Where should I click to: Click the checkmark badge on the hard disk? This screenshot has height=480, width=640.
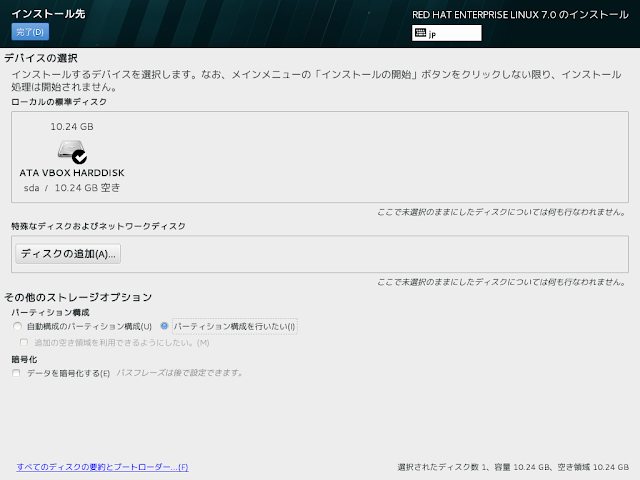tap(79, 157)
